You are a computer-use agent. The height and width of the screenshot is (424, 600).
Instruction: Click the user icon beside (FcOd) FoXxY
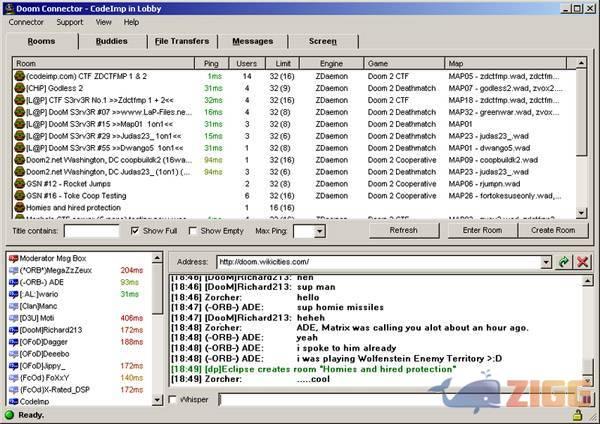click(13, 378)
